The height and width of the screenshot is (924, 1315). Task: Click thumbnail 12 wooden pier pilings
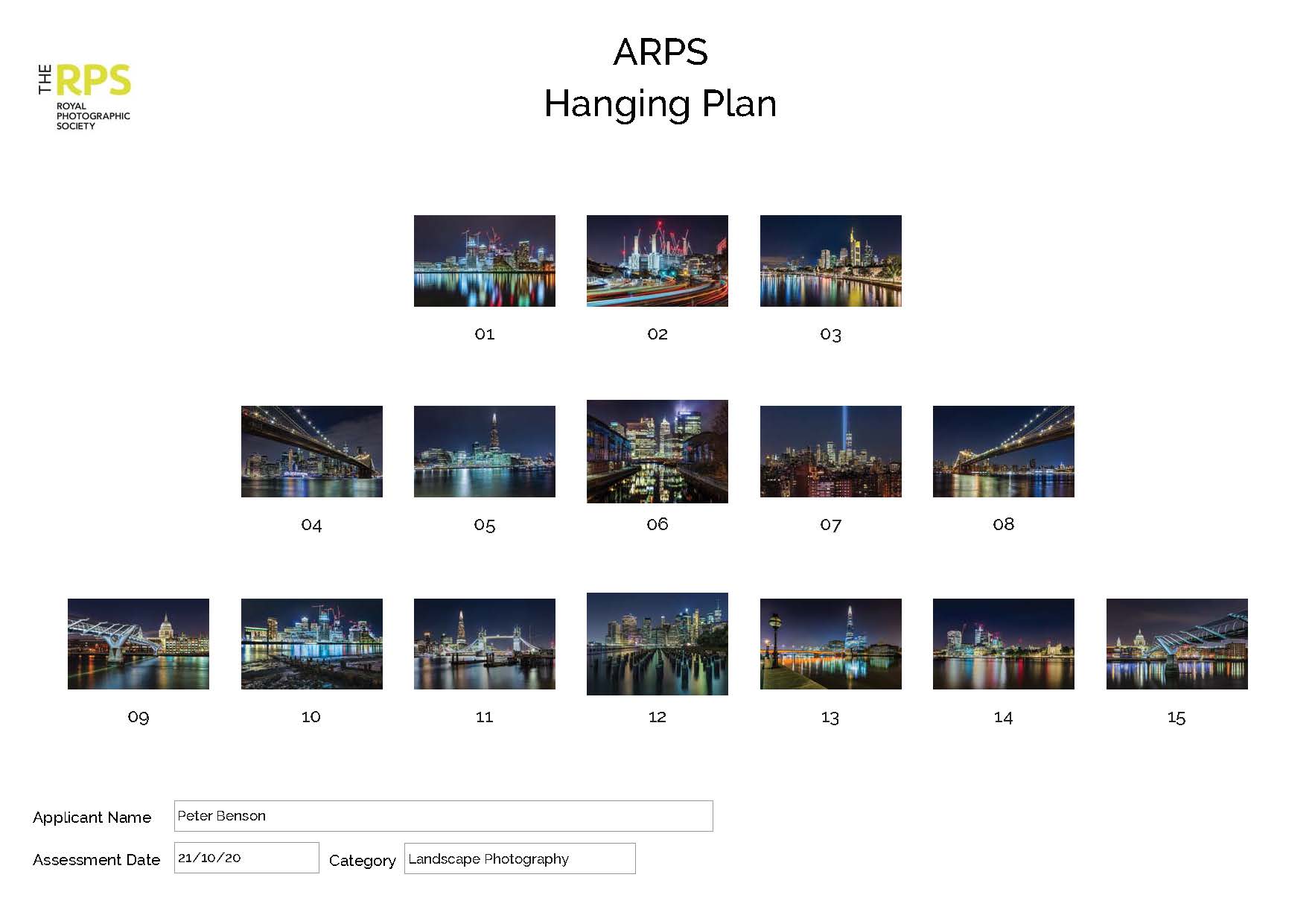pos(657,643)
